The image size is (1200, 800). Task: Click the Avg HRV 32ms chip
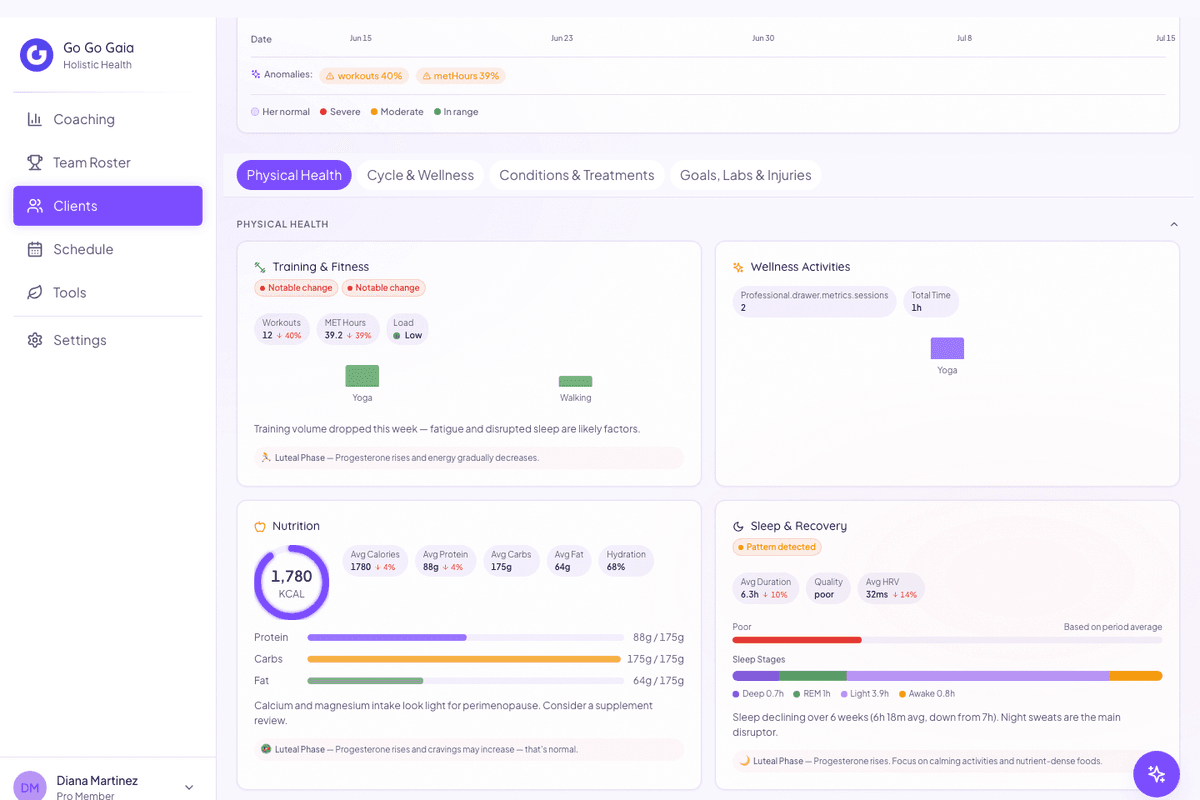pos(891,588)
